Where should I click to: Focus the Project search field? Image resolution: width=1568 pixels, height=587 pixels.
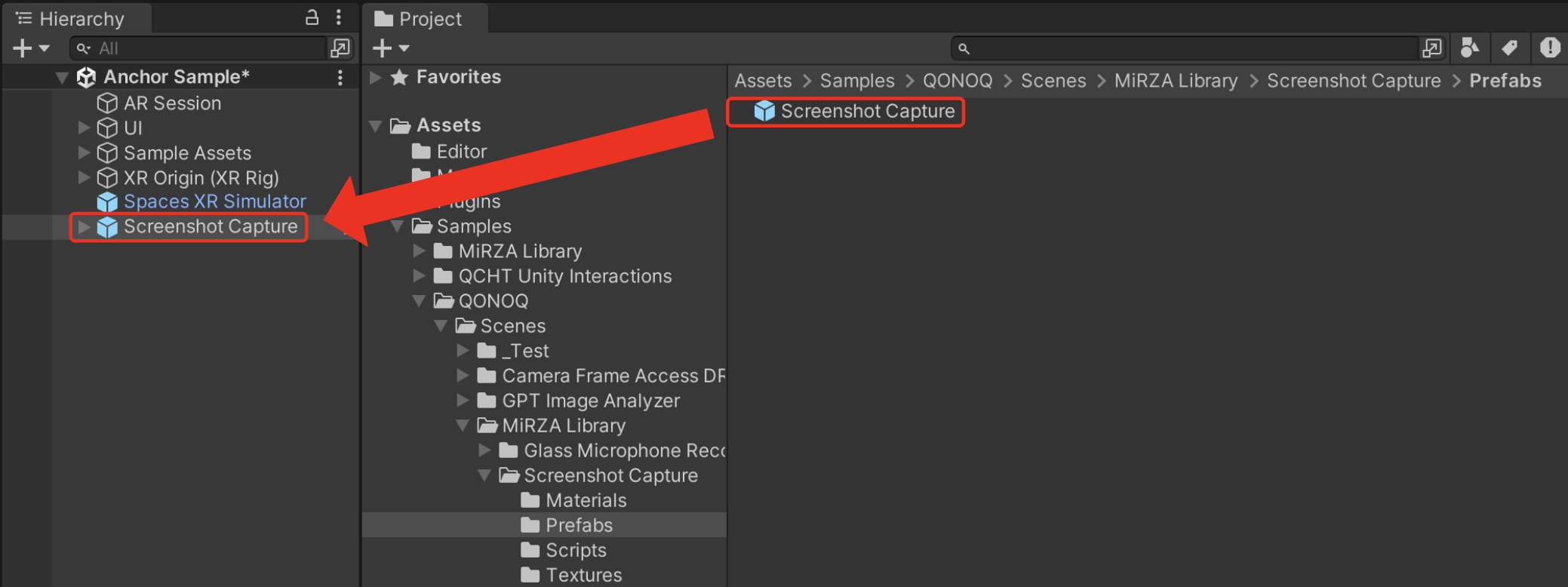1185,48
